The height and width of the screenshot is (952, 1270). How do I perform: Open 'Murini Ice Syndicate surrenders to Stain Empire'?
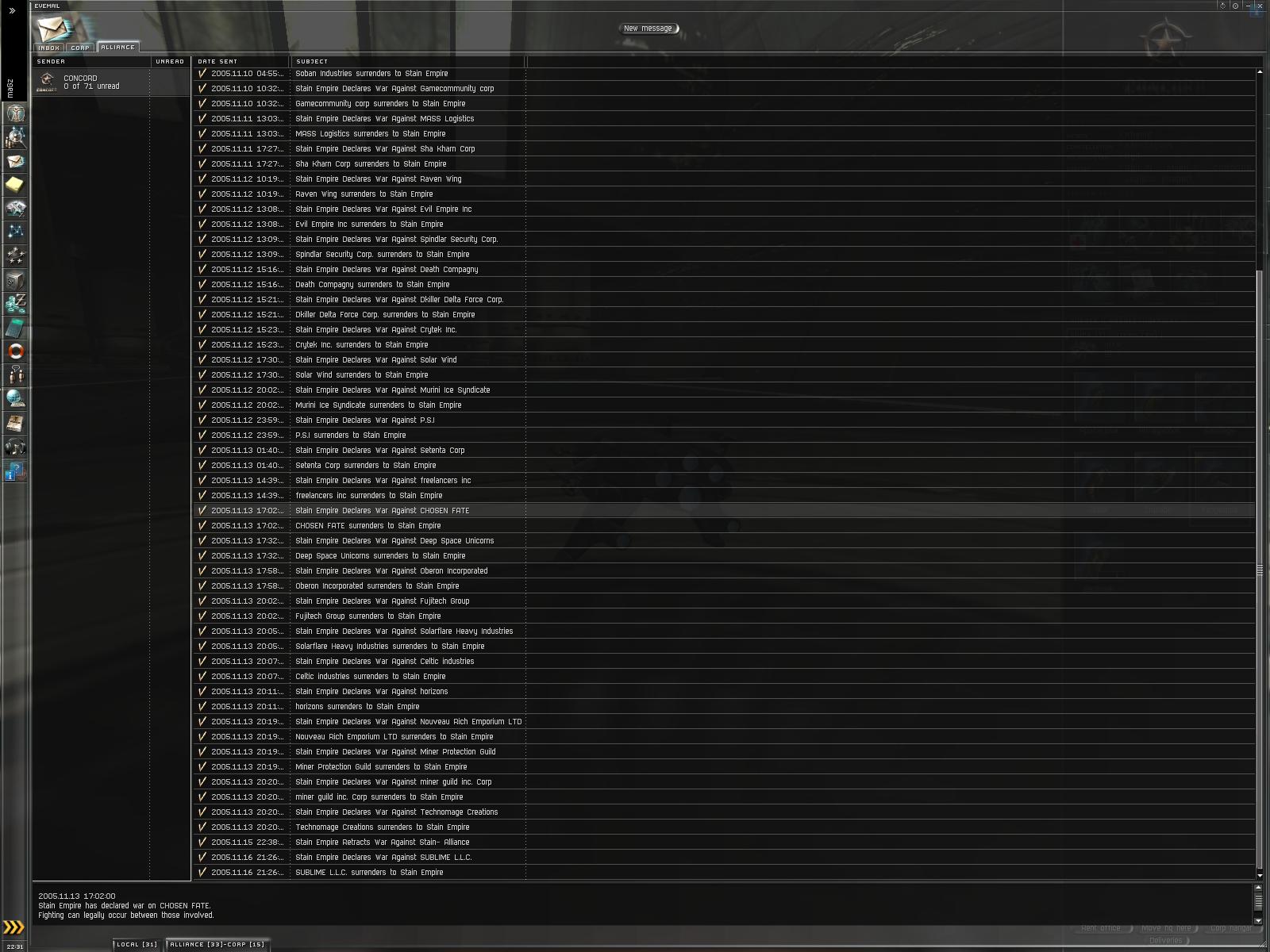coord(724,405)
